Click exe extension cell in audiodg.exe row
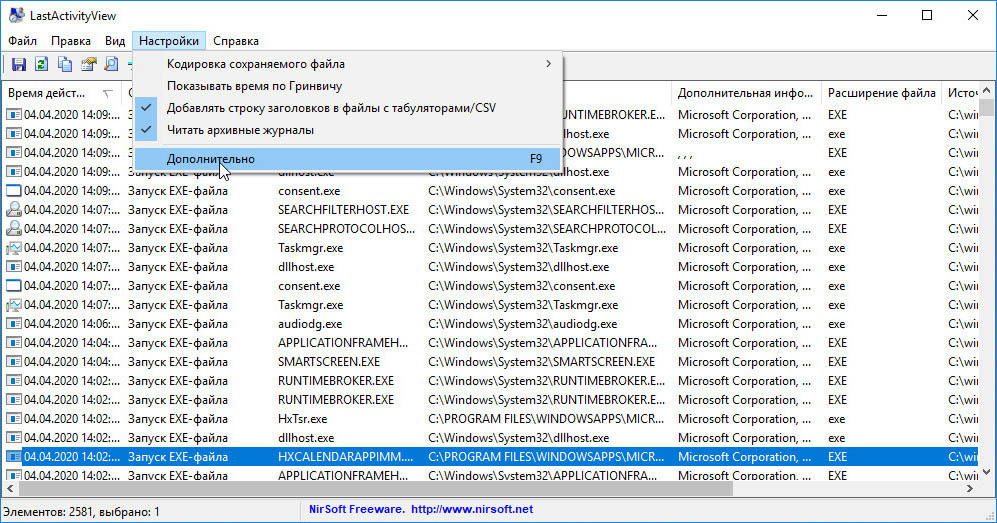The image size is (997, 523). tap(837, 324)
